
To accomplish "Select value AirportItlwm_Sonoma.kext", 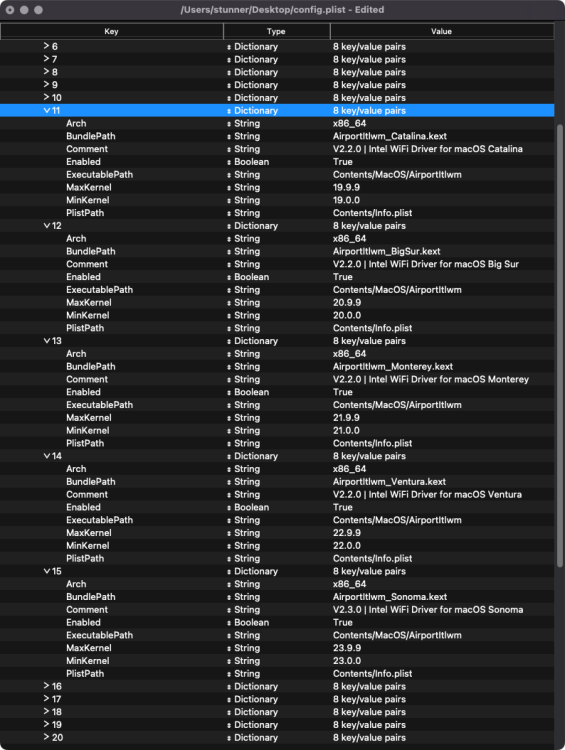I will pos(390,597).
